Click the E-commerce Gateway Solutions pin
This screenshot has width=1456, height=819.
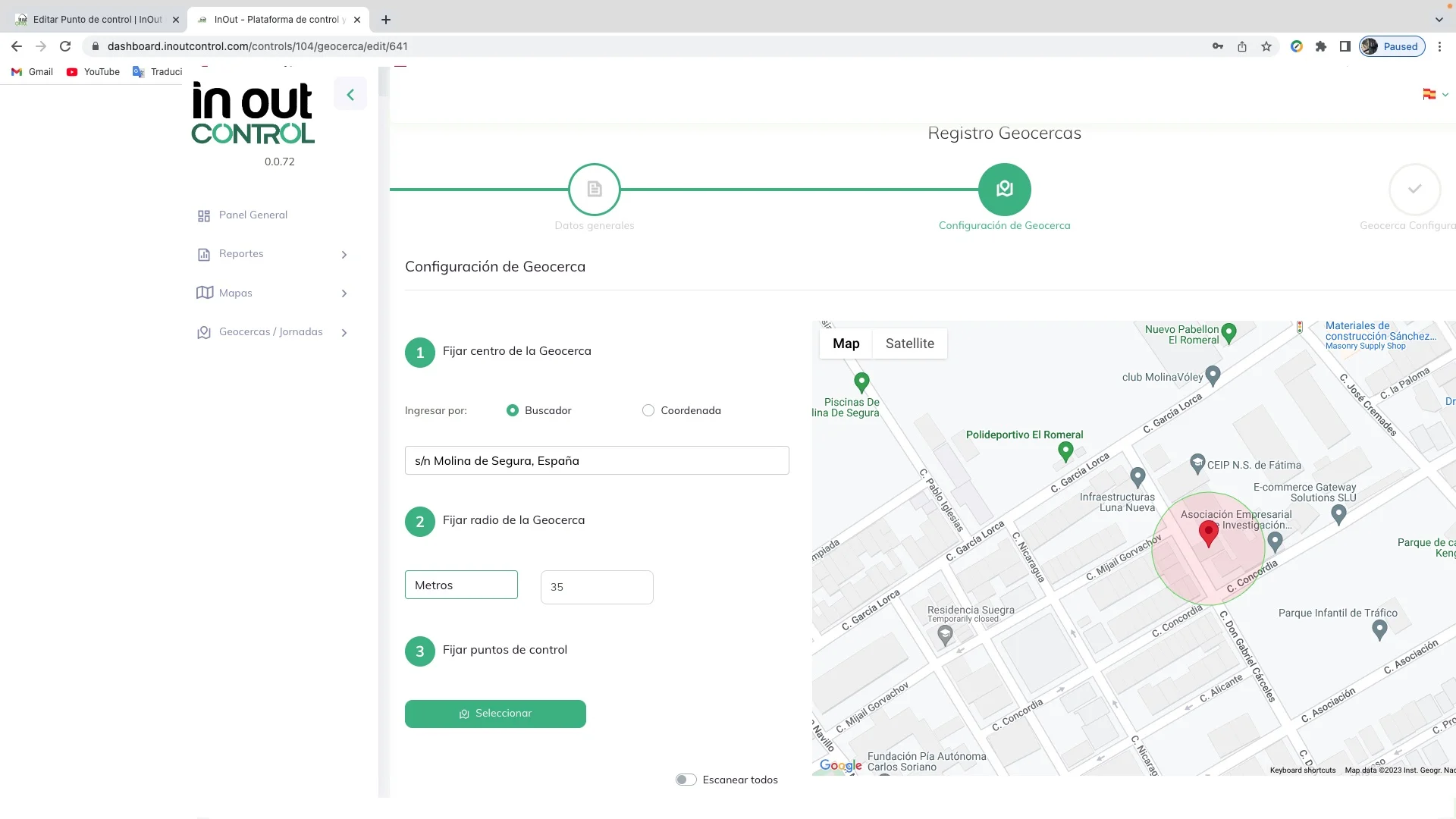1339,515
